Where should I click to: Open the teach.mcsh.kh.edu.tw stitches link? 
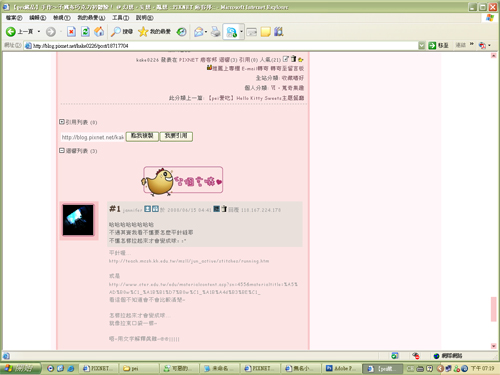(189, 261)
